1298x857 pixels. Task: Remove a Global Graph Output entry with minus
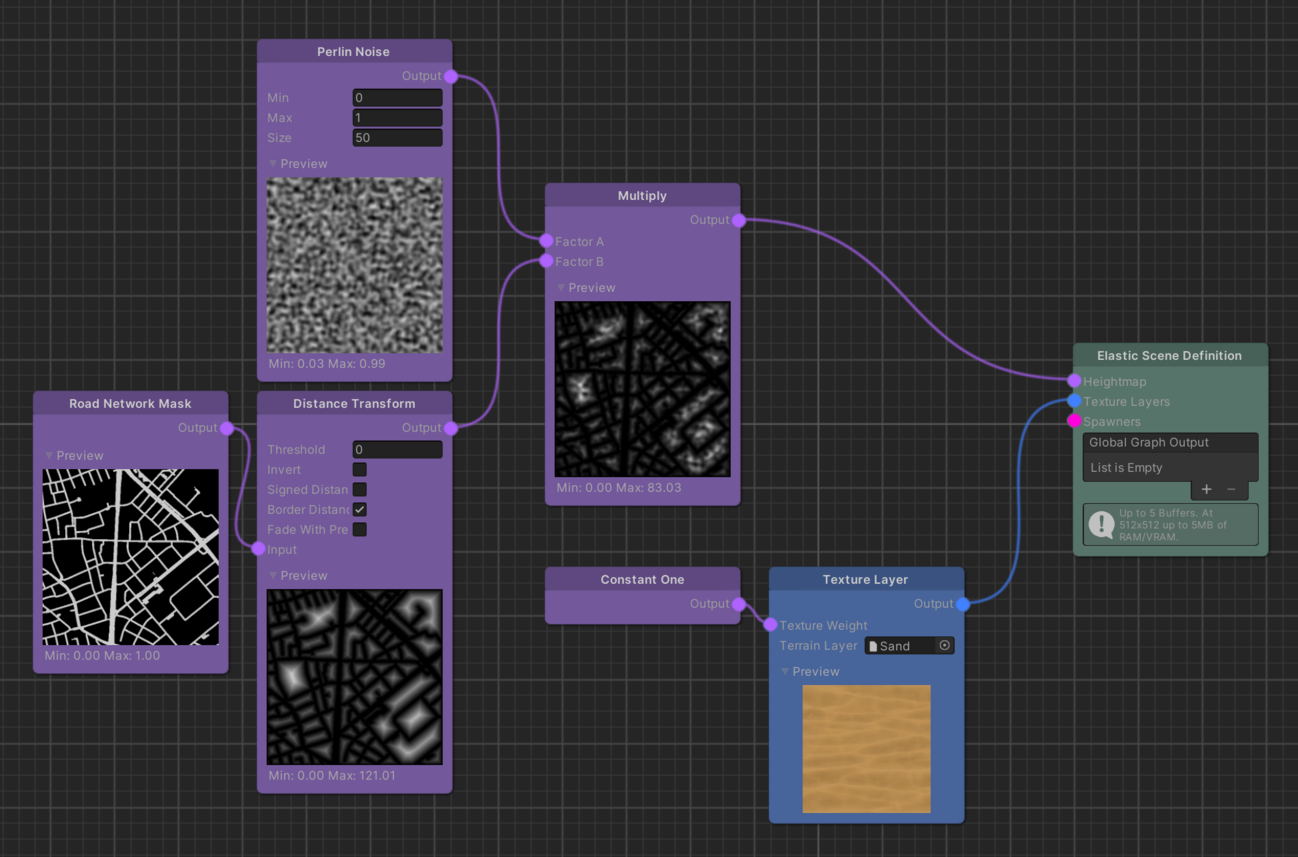click(x=1231, y=489)
